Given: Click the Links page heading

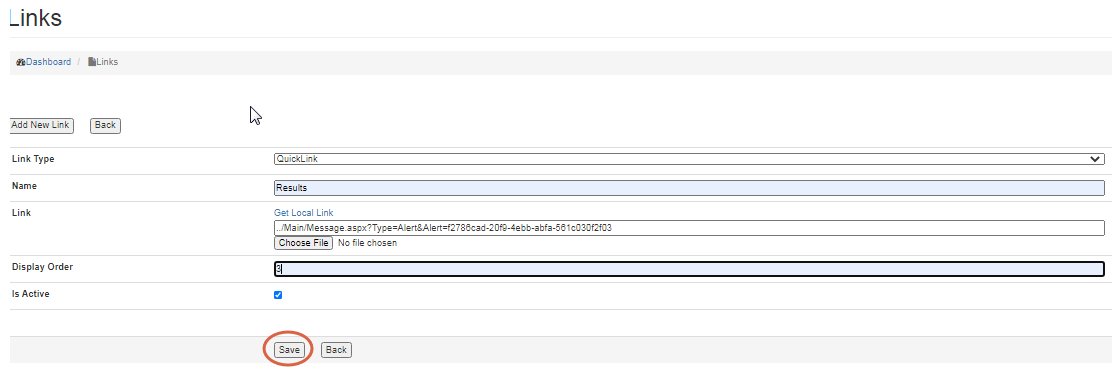Looking at the screenshot, I should 35,18.
